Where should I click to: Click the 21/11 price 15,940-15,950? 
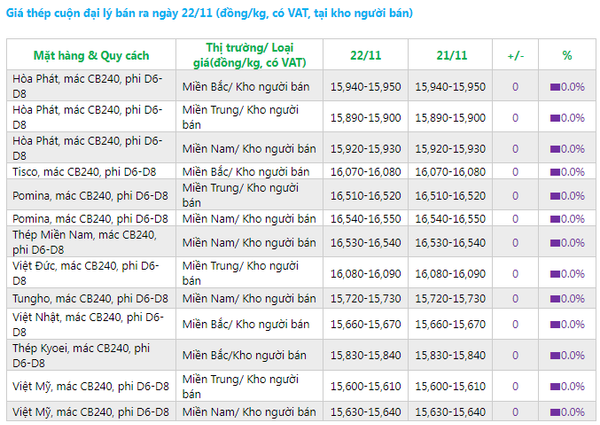[450, 86]
